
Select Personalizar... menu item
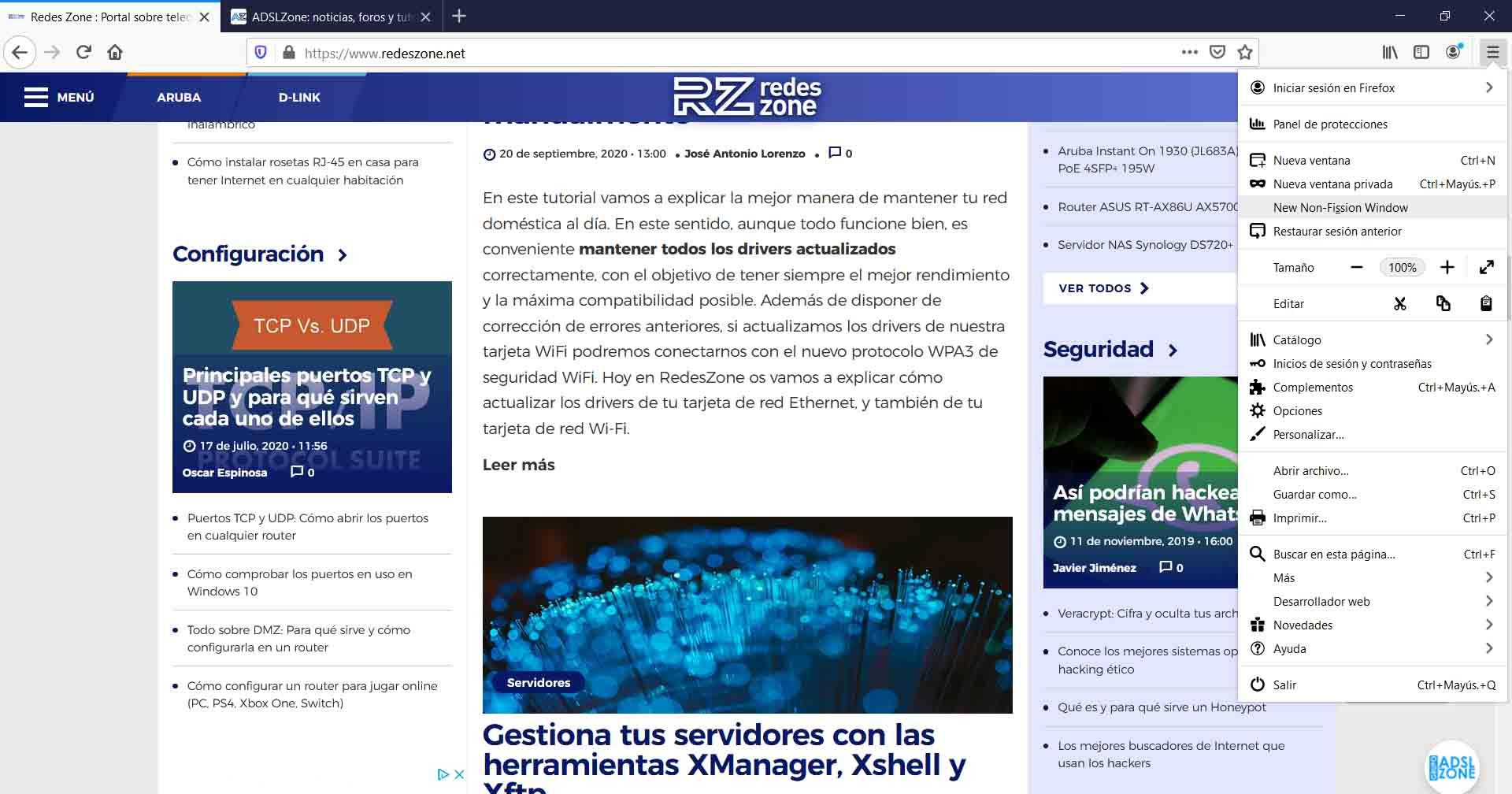pos(1373,434)
